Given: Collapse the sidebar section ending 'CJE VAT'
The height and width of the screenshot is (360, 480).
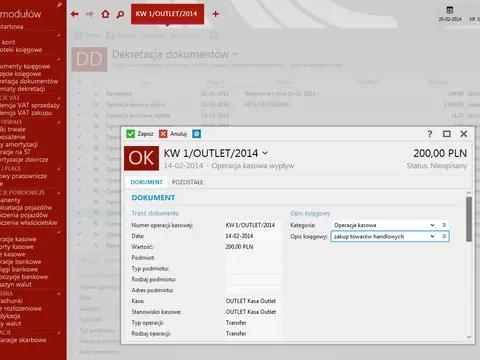Looking at the screenshot, I should coord(59,98).
